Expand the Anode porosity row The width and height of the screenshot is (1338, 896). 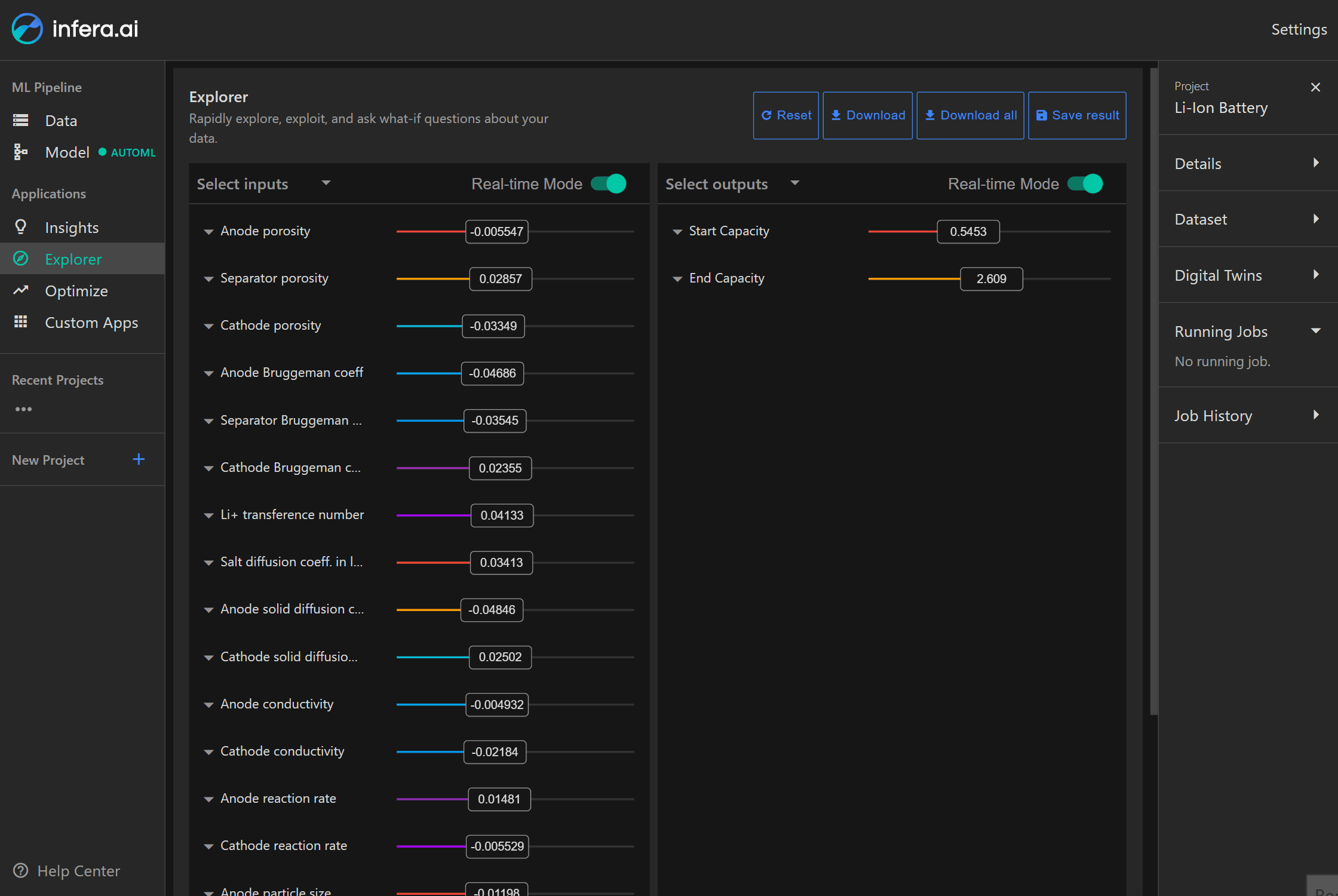pyautogui.click(x=208, y=232)
